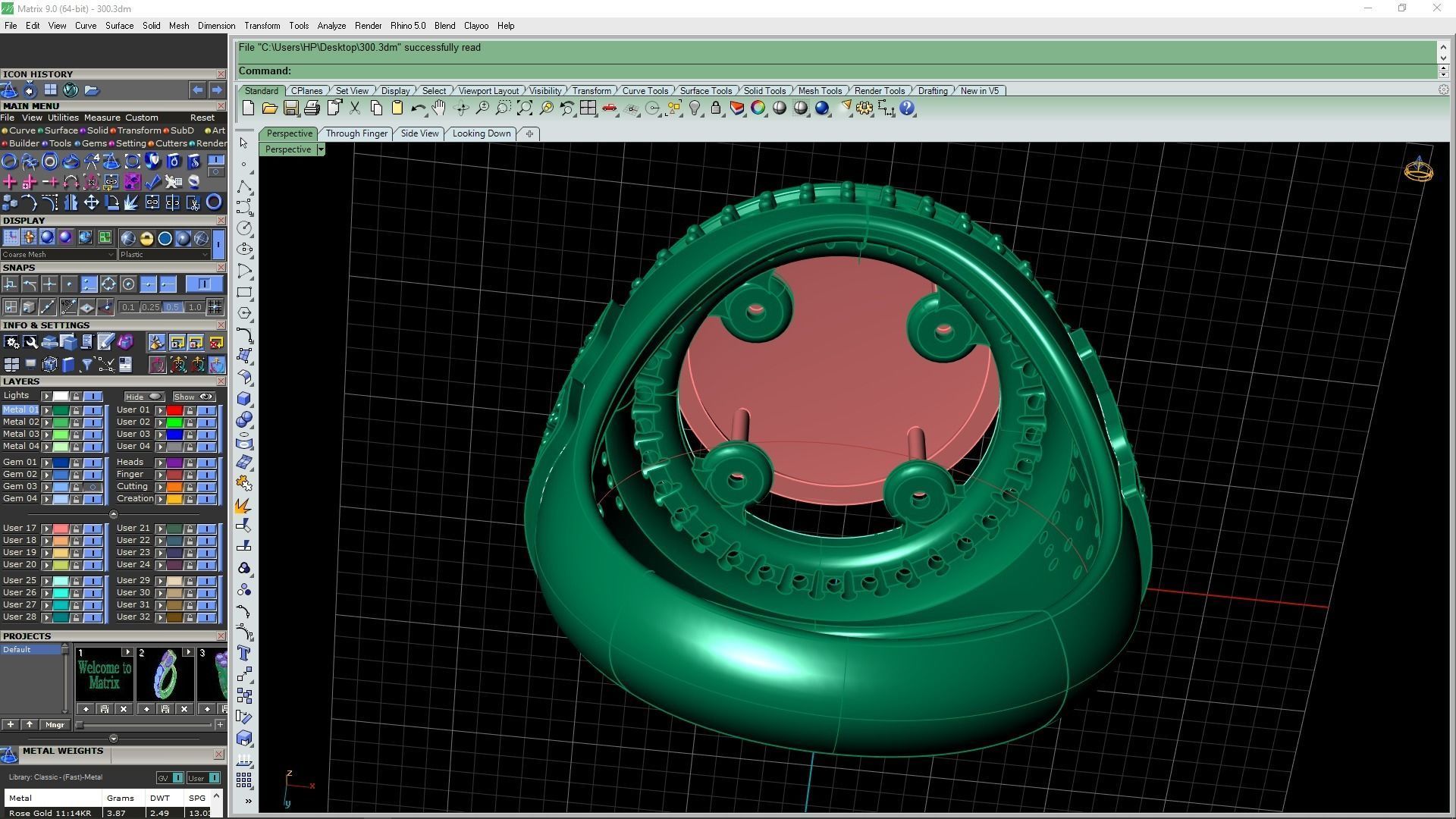Open the Plastic material dropdown
The image size is (1456, 819).
click(164, 255)
